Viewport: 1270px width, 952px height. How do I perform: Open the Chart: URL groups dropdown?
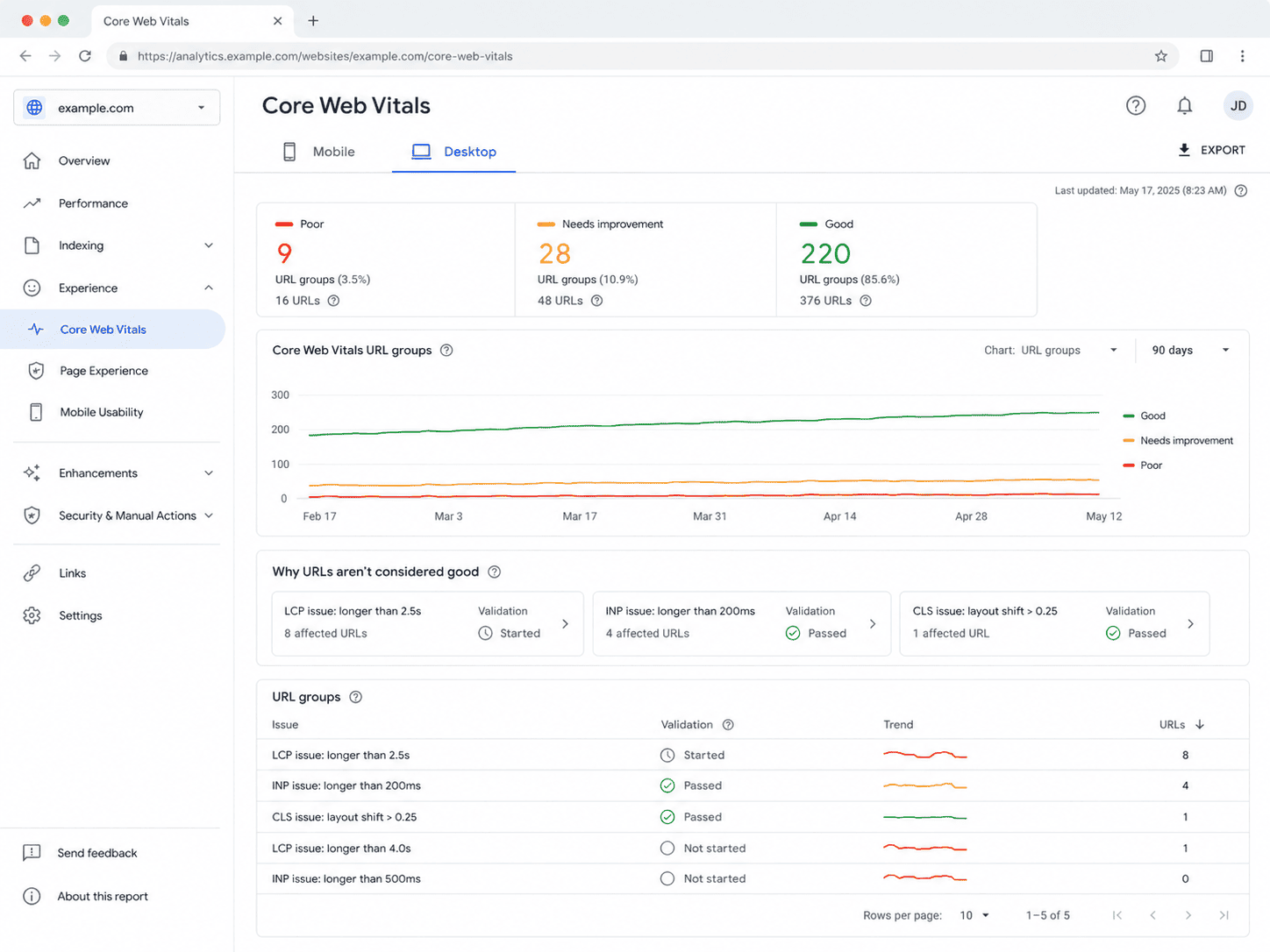pyautogui.click(x=1052, y=351)
